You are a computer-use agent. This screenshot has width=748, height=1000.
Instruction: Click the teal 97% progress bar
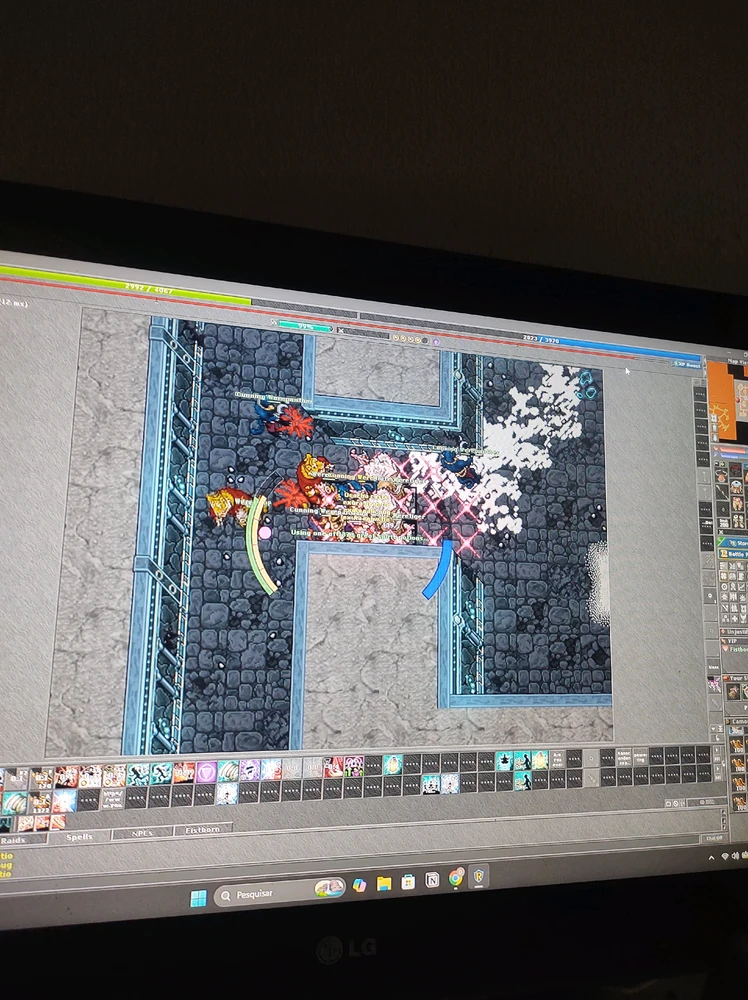305,326
